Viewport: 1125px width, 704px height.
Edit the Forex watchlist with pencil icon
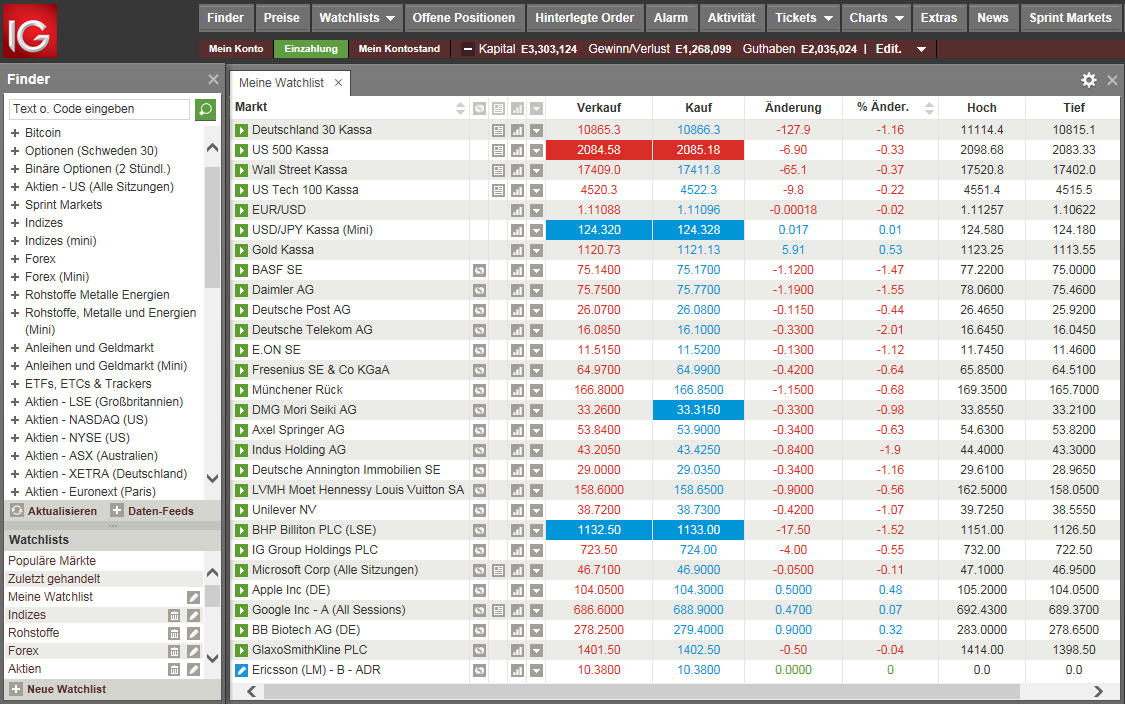(193, 651)
